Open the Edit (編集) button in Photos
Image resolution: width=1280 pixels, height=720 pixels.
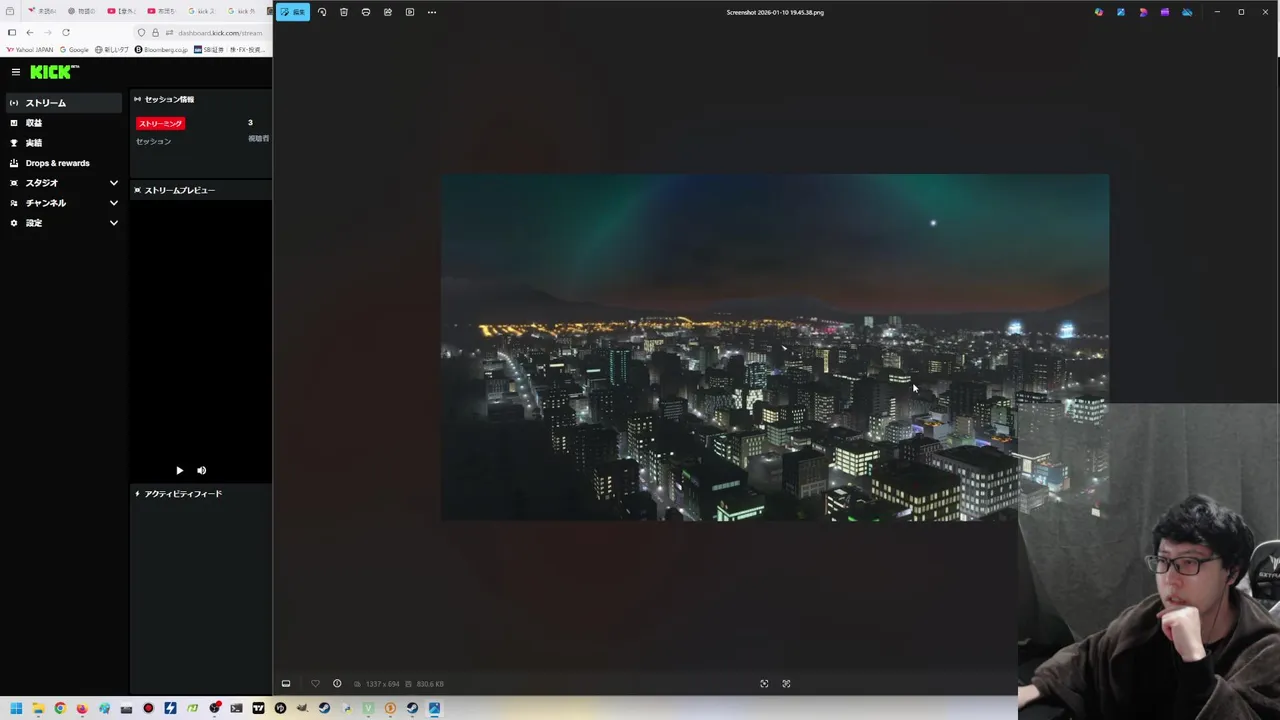pos(293,12)
